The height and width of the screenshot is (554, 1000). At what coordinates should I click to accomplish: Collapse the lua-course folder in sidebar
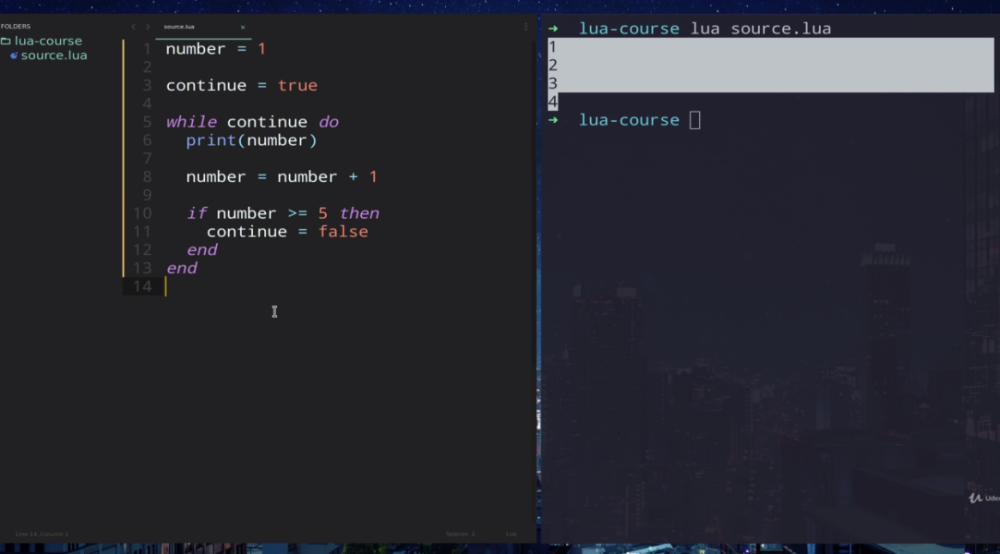coord(47,41)
